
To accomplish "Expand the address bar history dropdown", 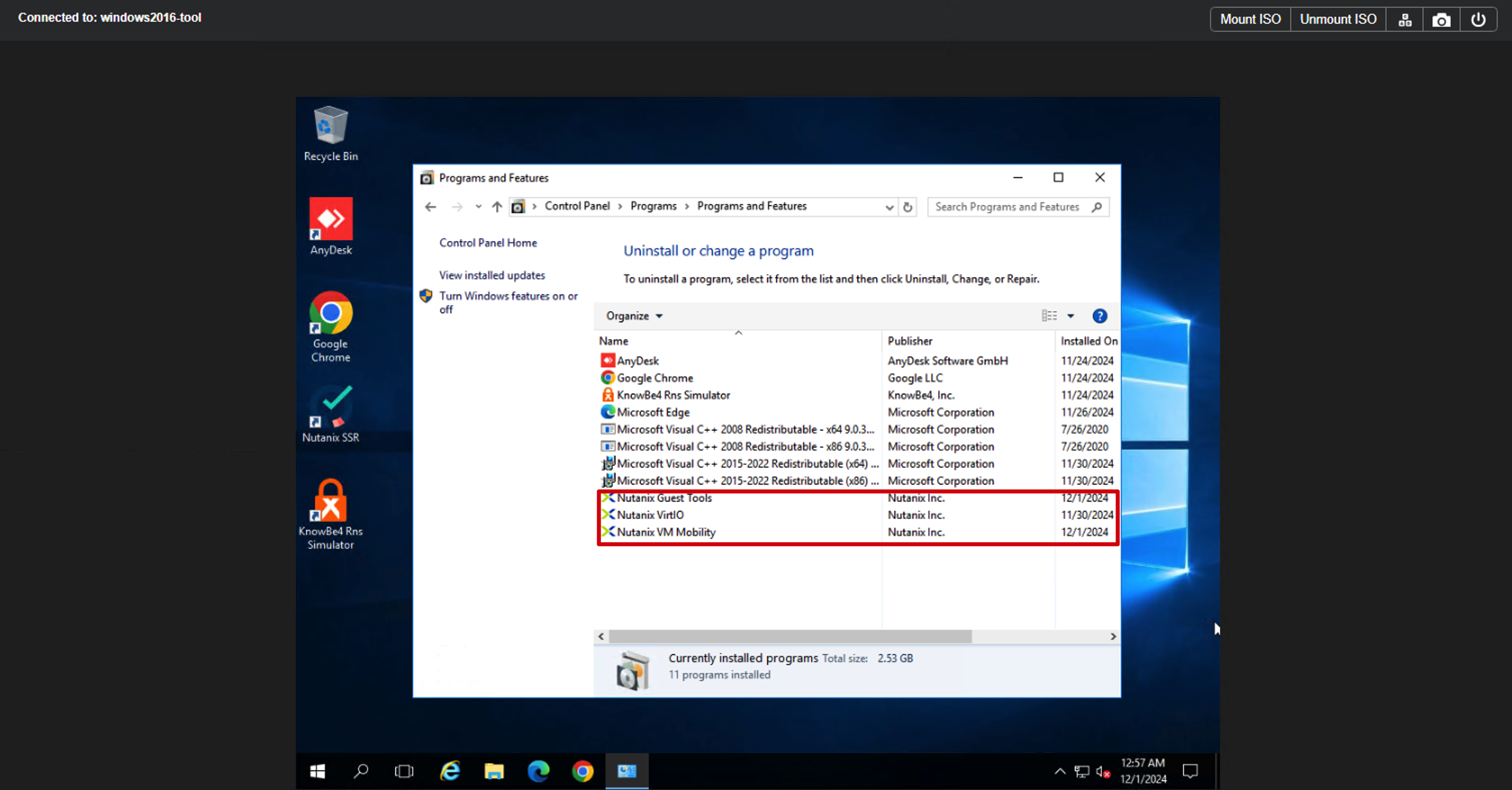I will tap(889, 207).
